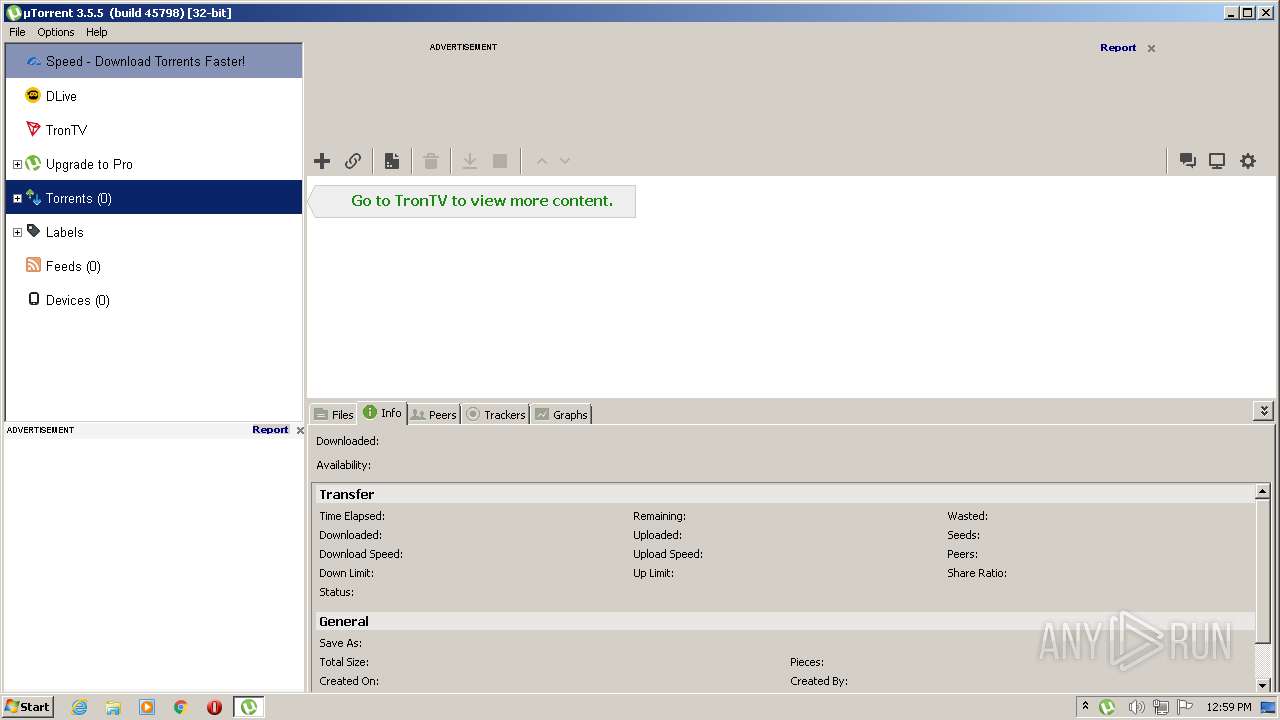Expand the Labels tree node
The width and height of the screenshot is (1280, 720).
coord(17,232)
